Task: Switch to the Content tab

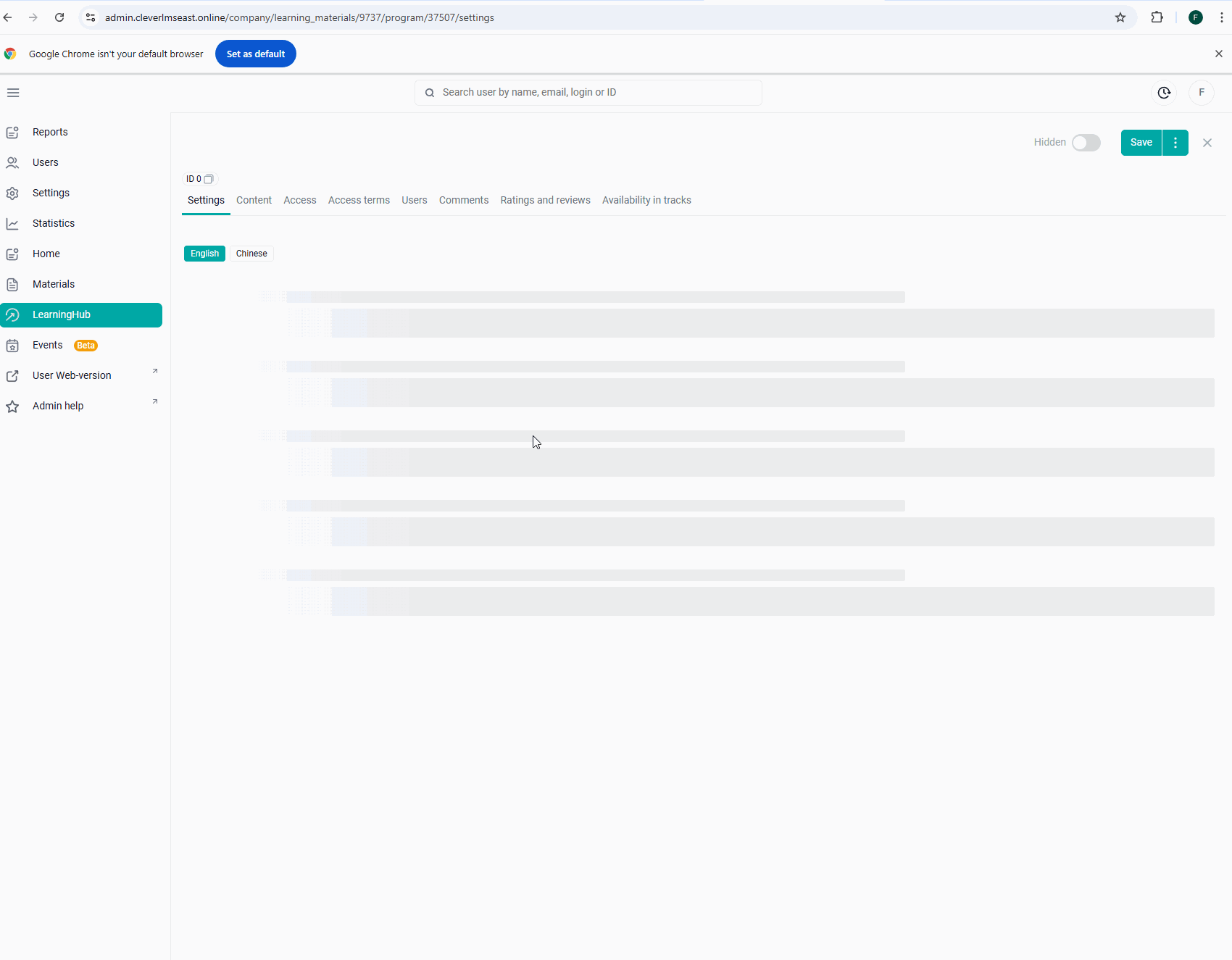Action: coord(254,200)
